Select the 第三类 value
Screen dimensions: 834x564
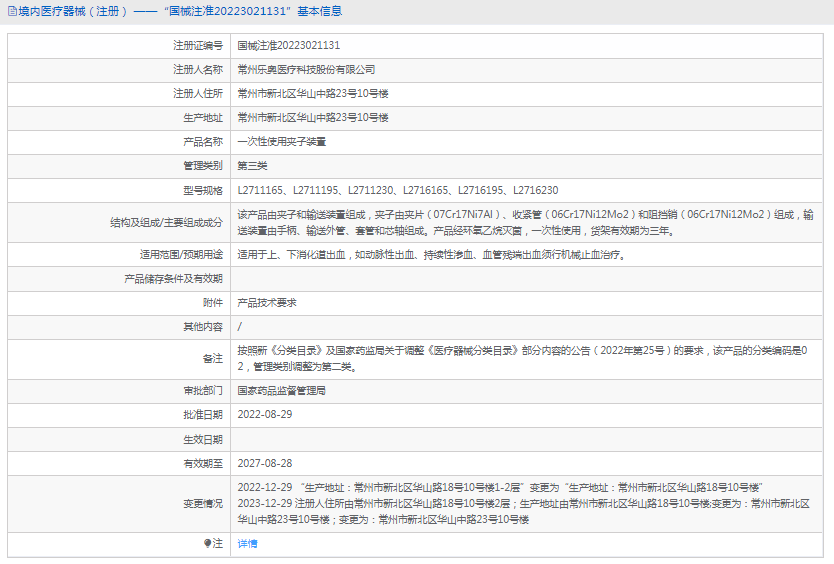click(x=252, y=165)
